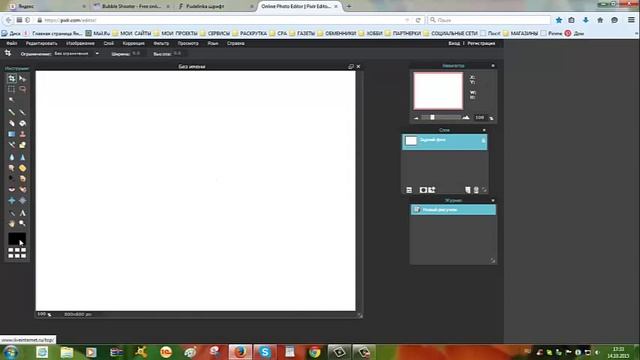The height and width of the screenshot is (360, 640).
Task: Select the Eraser tool
Action: click(11, 123)
